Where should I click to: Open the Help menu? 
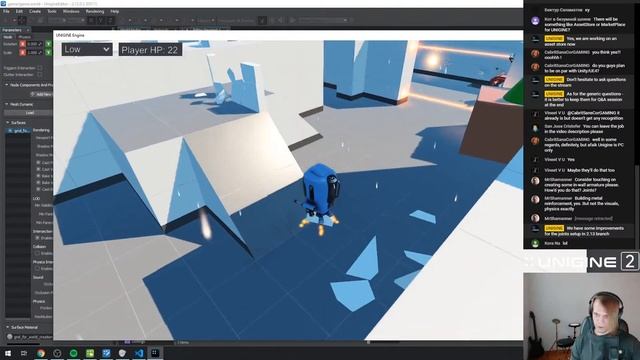(115, 11)
